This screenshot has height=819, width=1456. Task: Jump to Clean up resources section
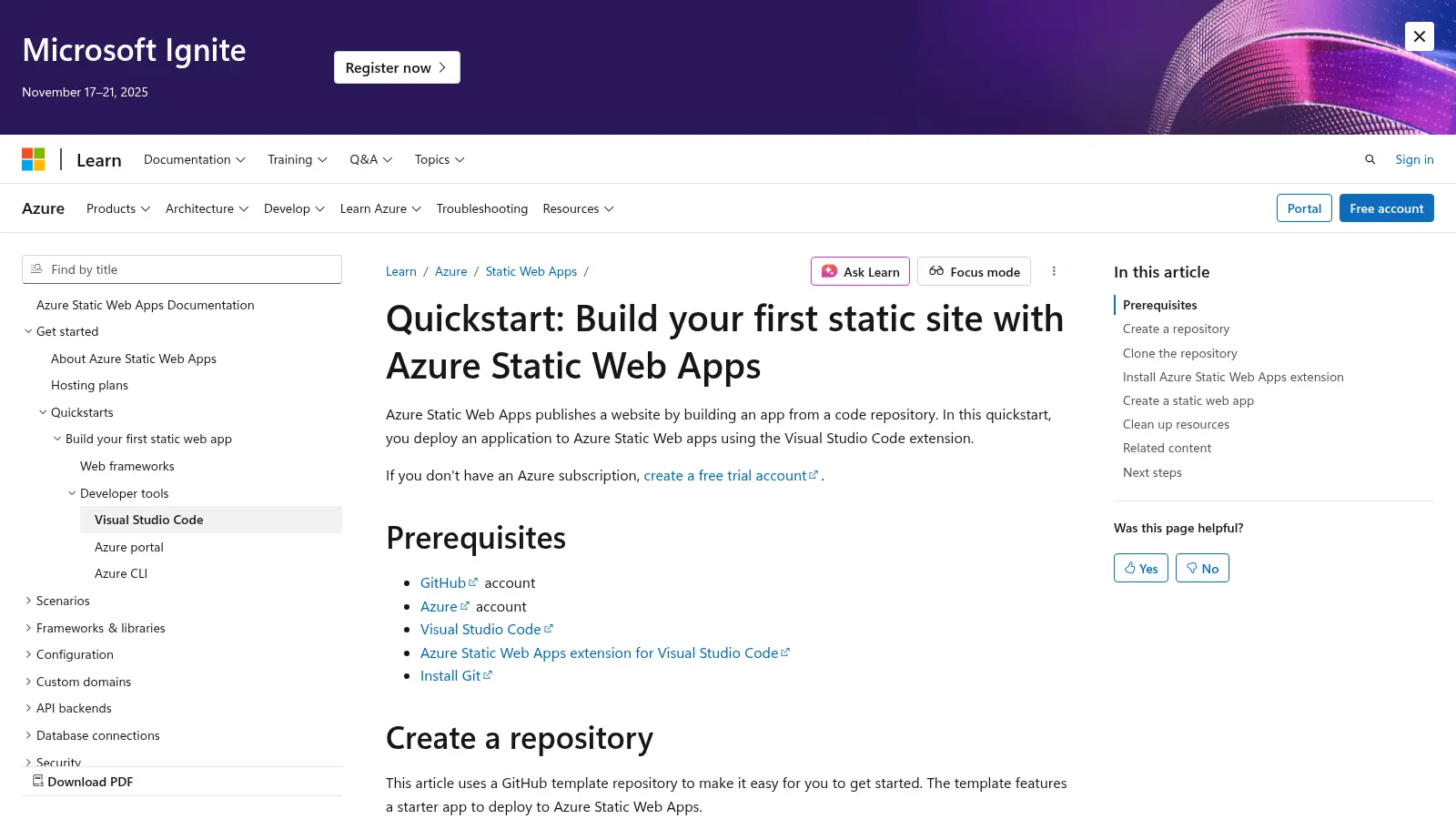1176,424
